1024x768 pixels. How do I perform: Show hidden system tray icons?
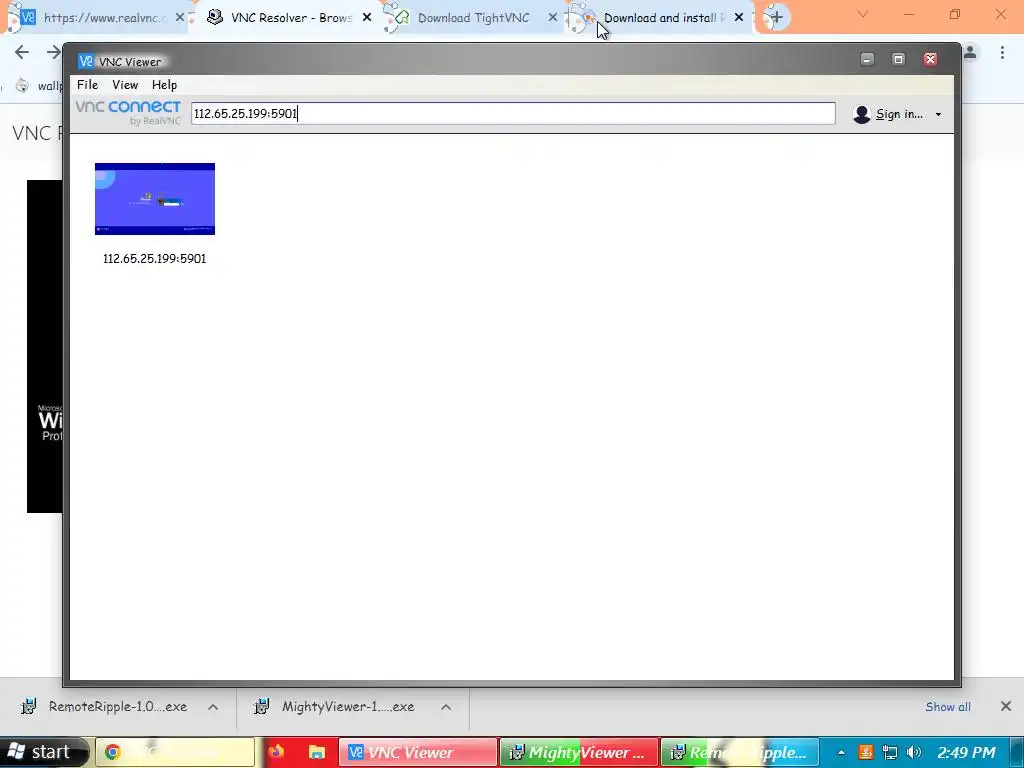pyautogui.click(x=841, y=752)
